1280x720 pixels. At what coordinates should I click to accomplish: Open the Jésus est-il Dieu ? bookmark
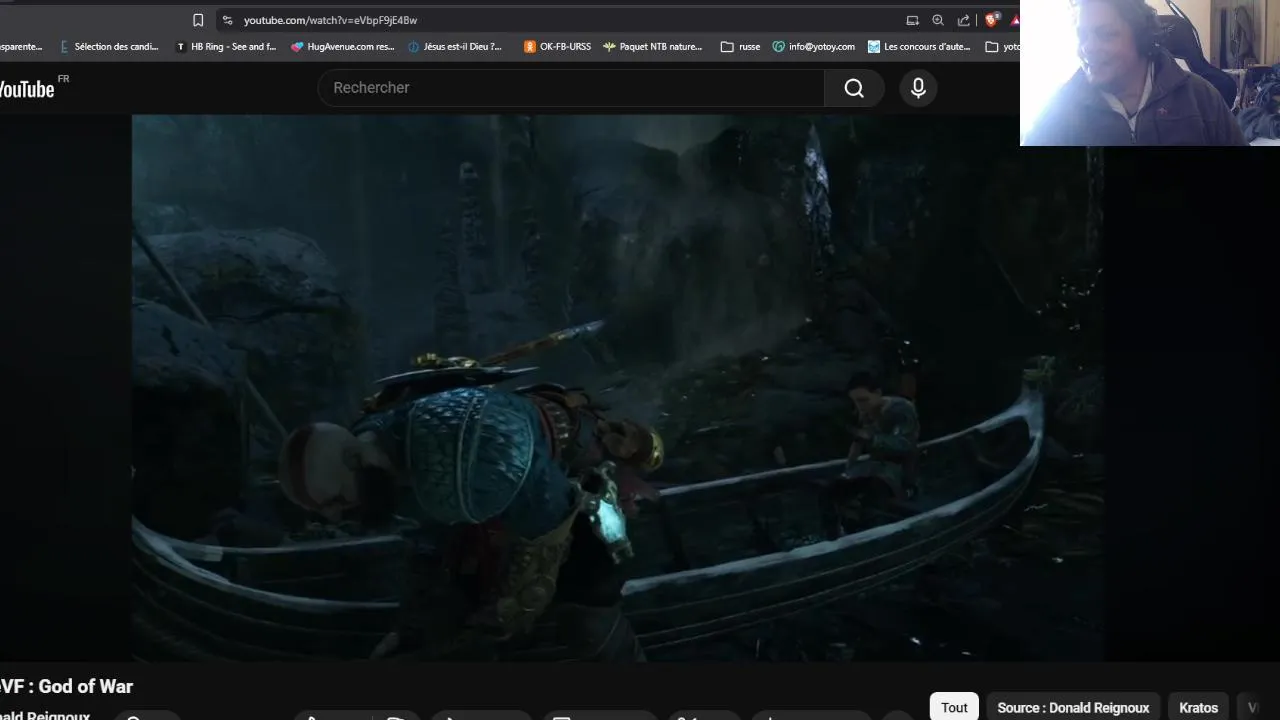coord(455,46)
